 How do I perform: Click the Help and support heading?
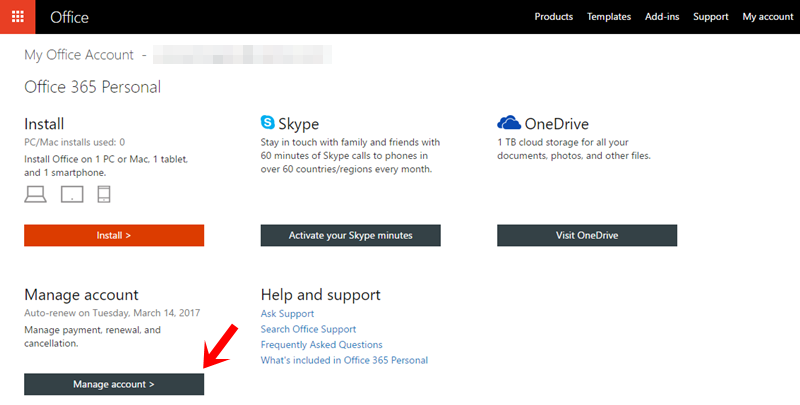point(320,294)
